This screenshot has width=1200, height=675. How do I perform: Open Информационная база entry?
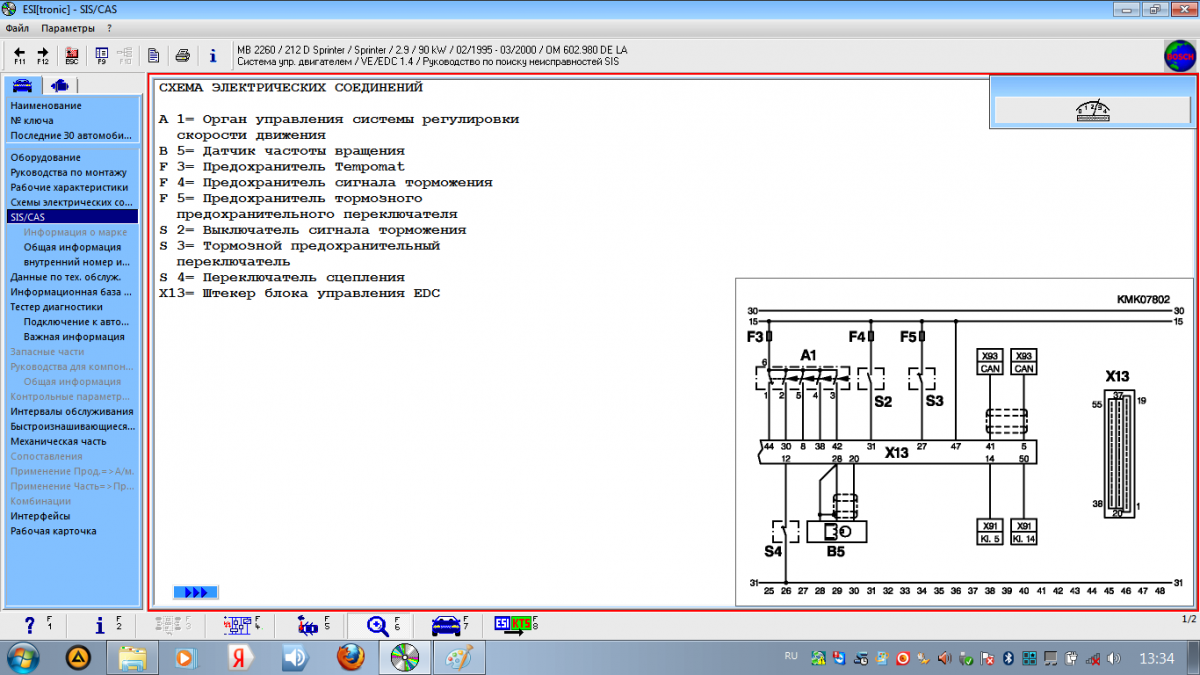click(x=70, y=292)
